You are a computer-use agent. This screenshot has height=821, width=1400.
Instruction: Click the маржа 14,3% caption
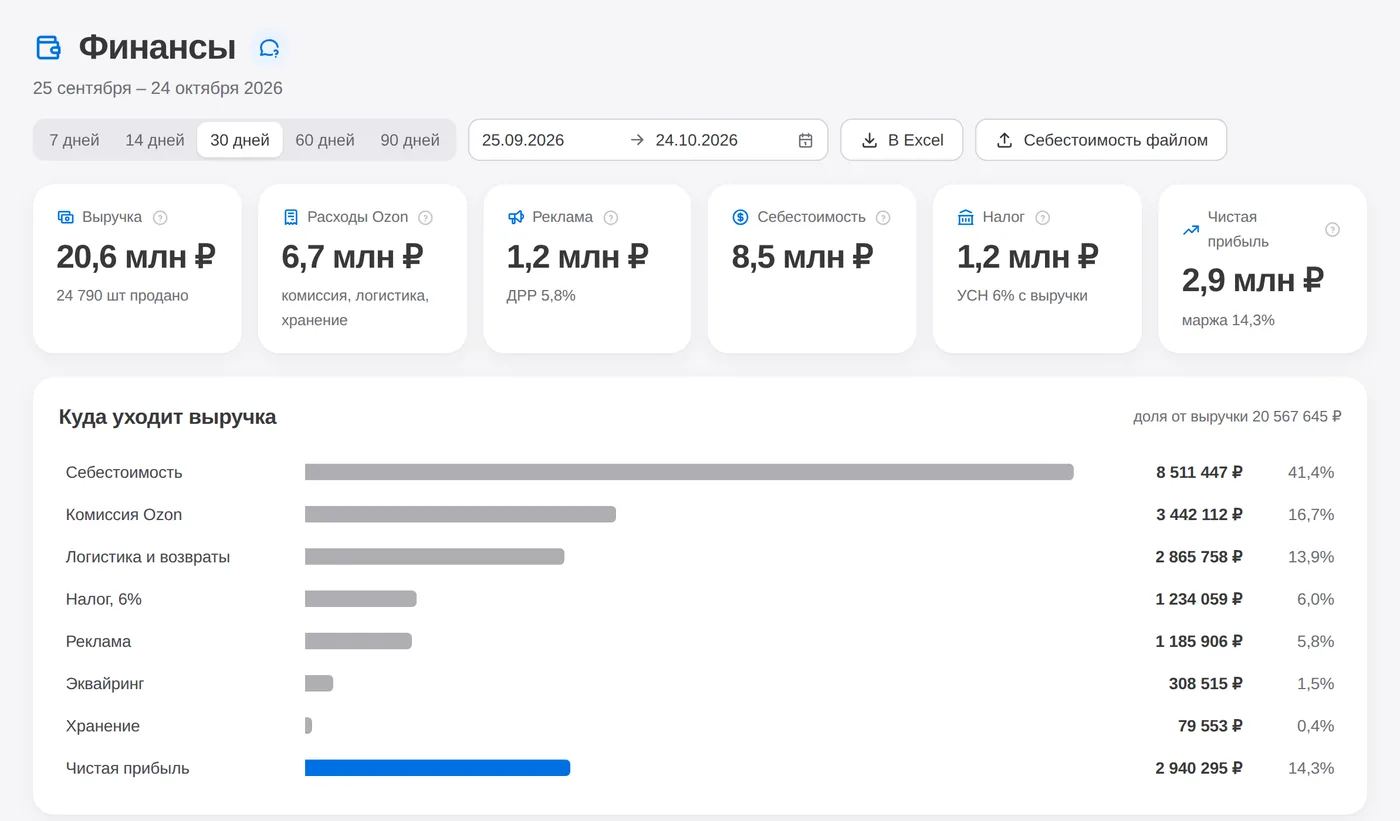click(x=1228, y=320)
